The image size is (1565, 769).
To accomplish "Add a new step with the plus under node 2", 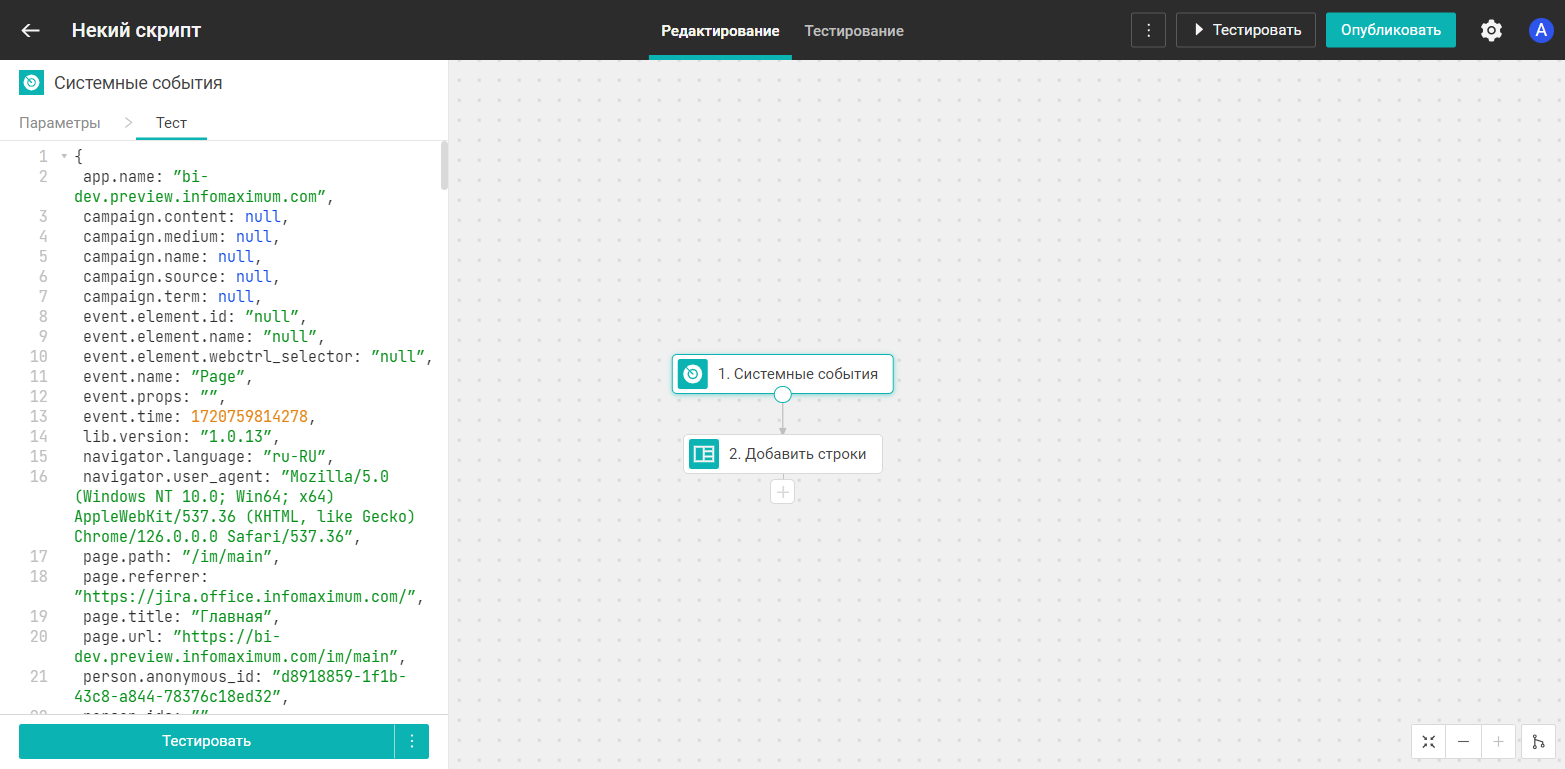I will click(x=783, y=491).
